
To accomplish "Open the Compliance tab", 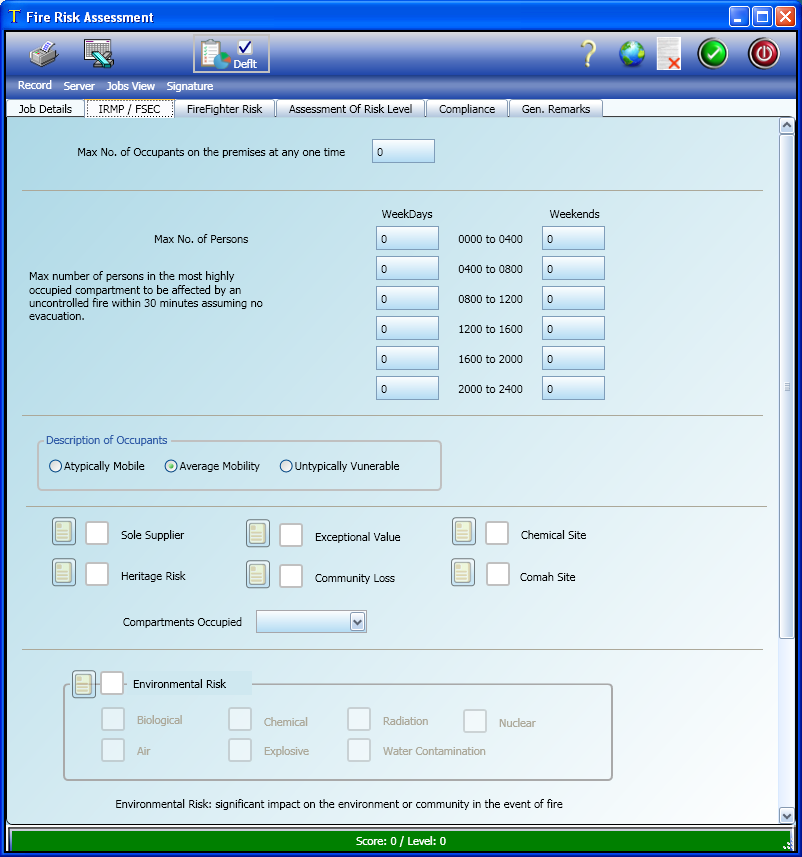I will coord(466,109).
